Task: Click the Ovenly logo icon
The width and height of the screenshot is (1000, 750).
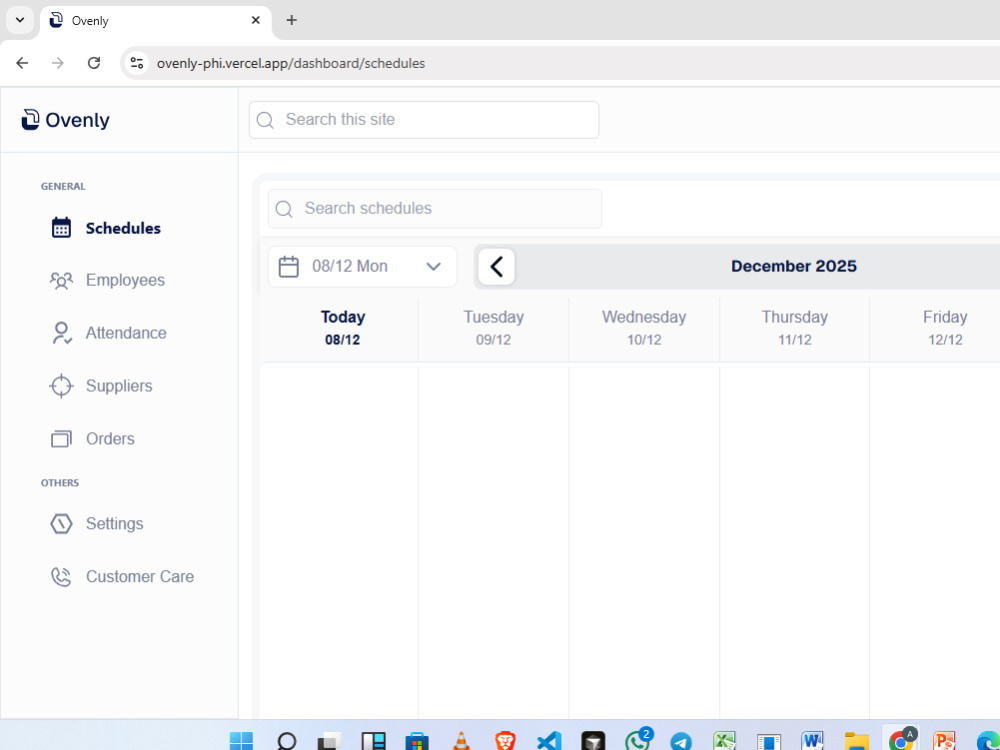Action: click(30, 119)
